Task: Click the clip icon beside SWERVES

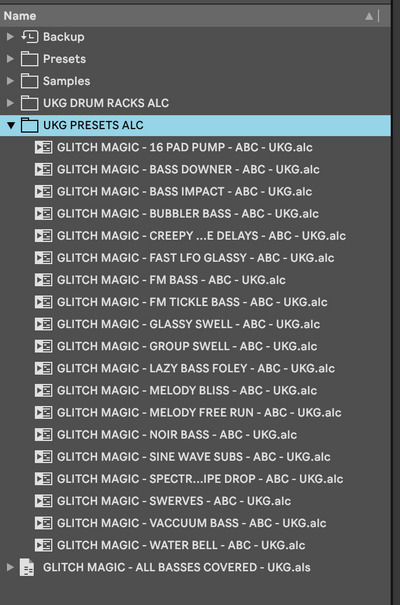Action: (x=43, y=501)
